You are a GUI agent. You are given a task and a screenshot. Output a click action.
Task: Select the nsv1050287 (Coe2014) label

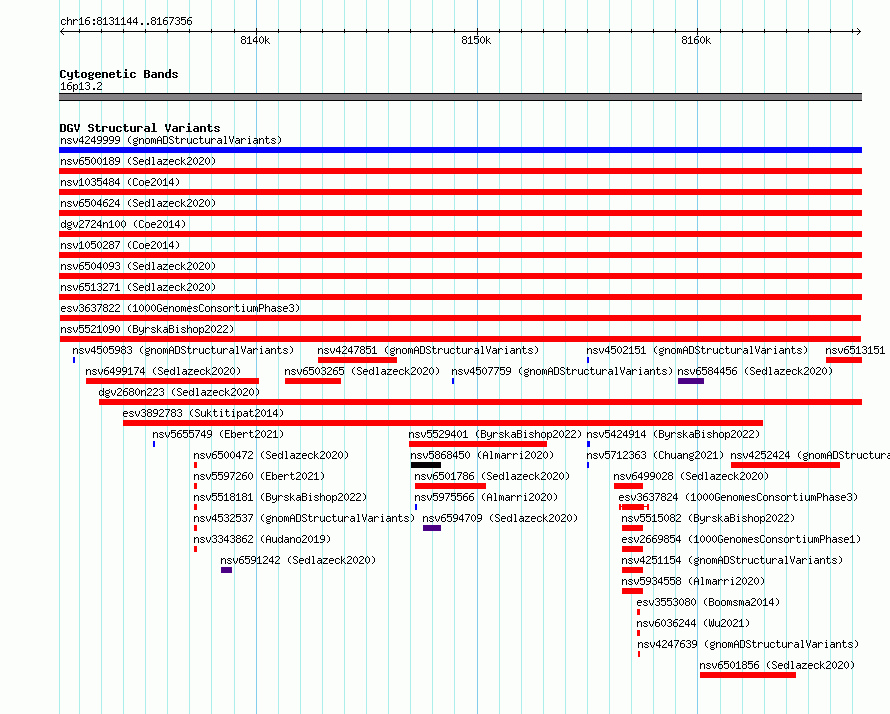[120, 245]
